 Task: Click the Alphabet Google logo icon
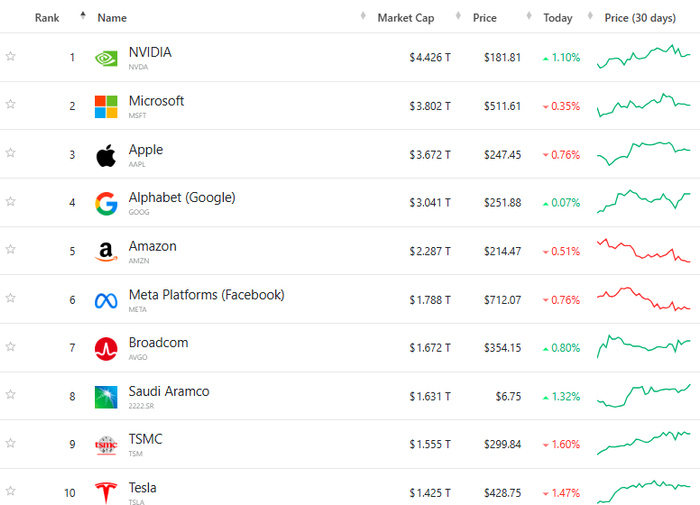pos(106,203)
